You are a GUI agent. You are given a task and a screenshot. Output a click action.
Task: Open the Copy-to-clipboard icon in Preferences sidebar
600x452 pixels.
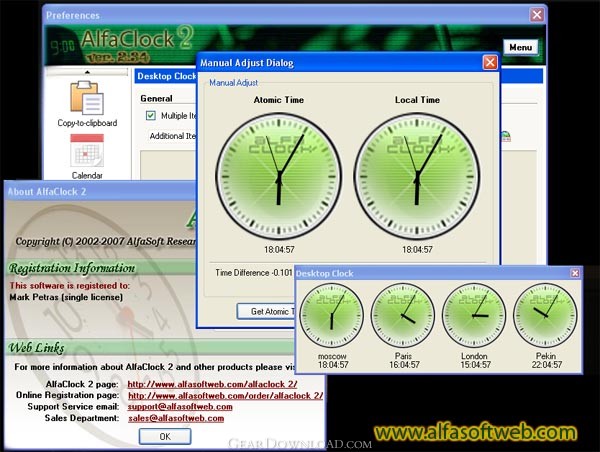[87, 98]
